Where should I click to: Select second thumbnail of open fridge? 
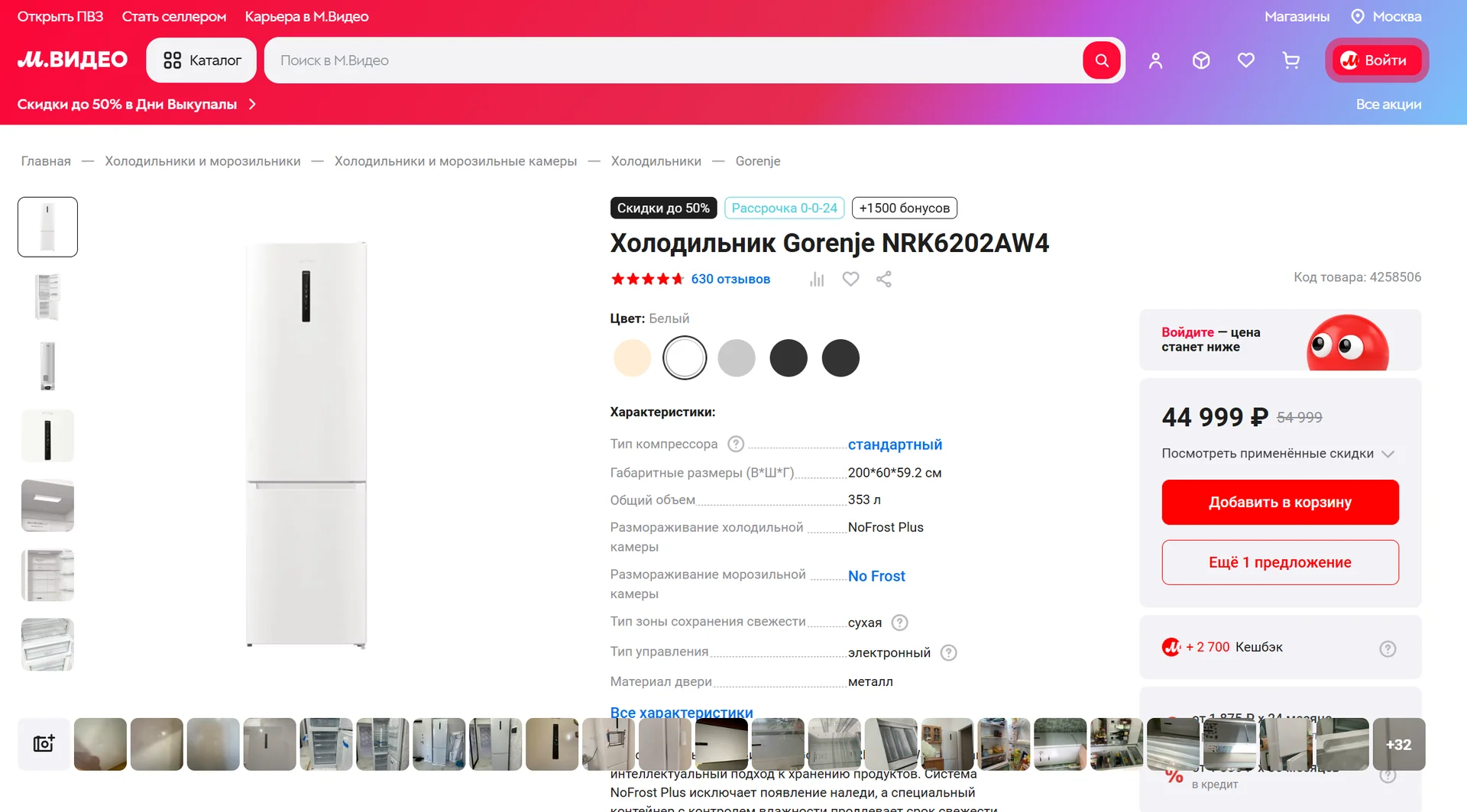tap(47, 296)
